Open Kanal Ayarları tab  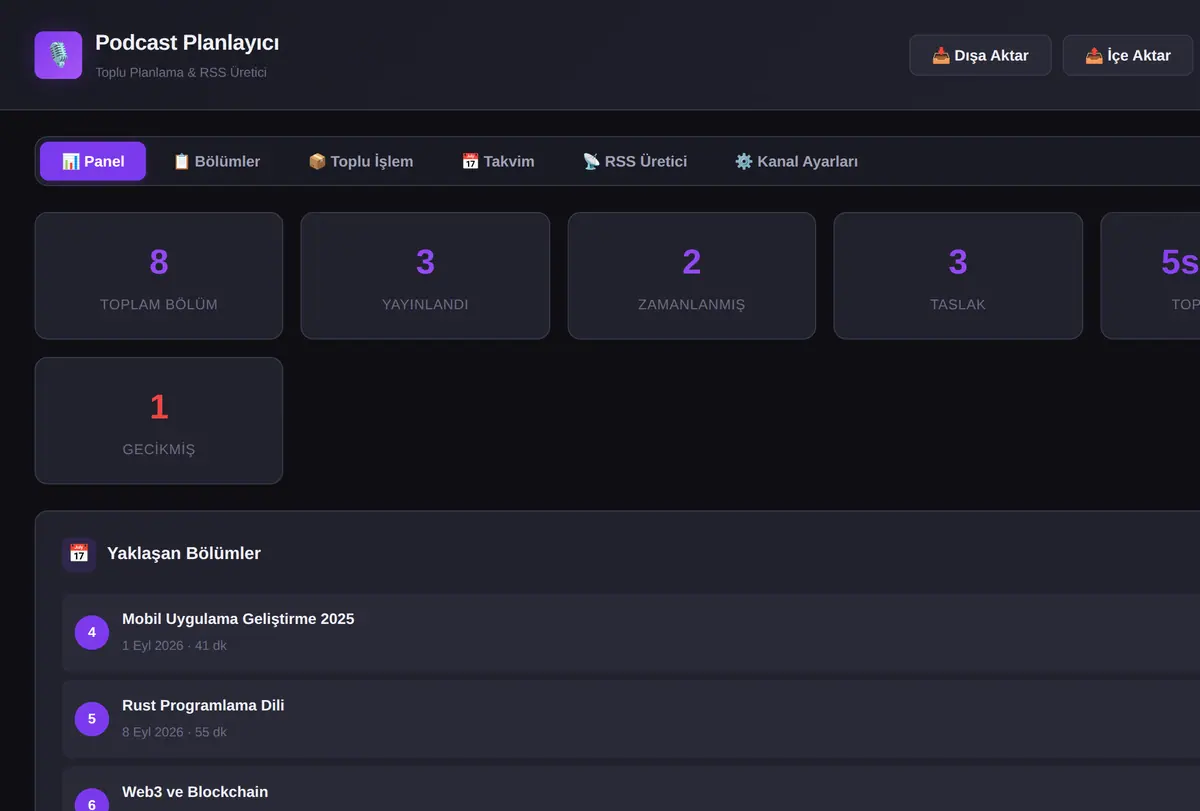796,161
